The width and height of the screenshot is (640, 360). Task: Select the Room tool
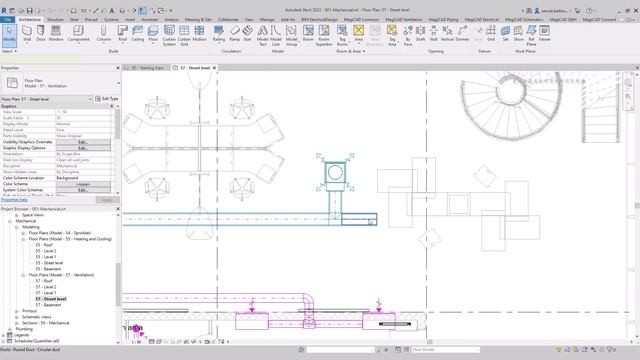click(x=308, y=33)
